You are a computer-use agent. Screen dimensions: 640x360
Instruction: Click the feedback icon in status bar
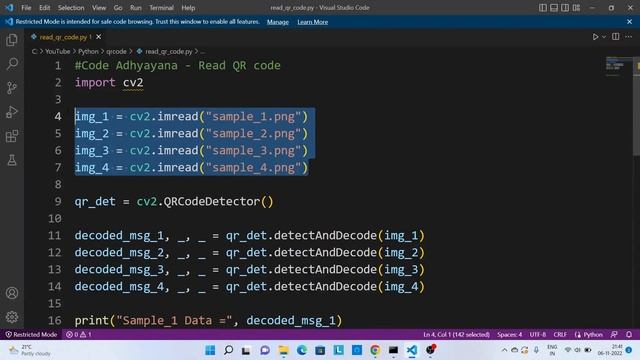pyautogui.click(x=614, y=335)
